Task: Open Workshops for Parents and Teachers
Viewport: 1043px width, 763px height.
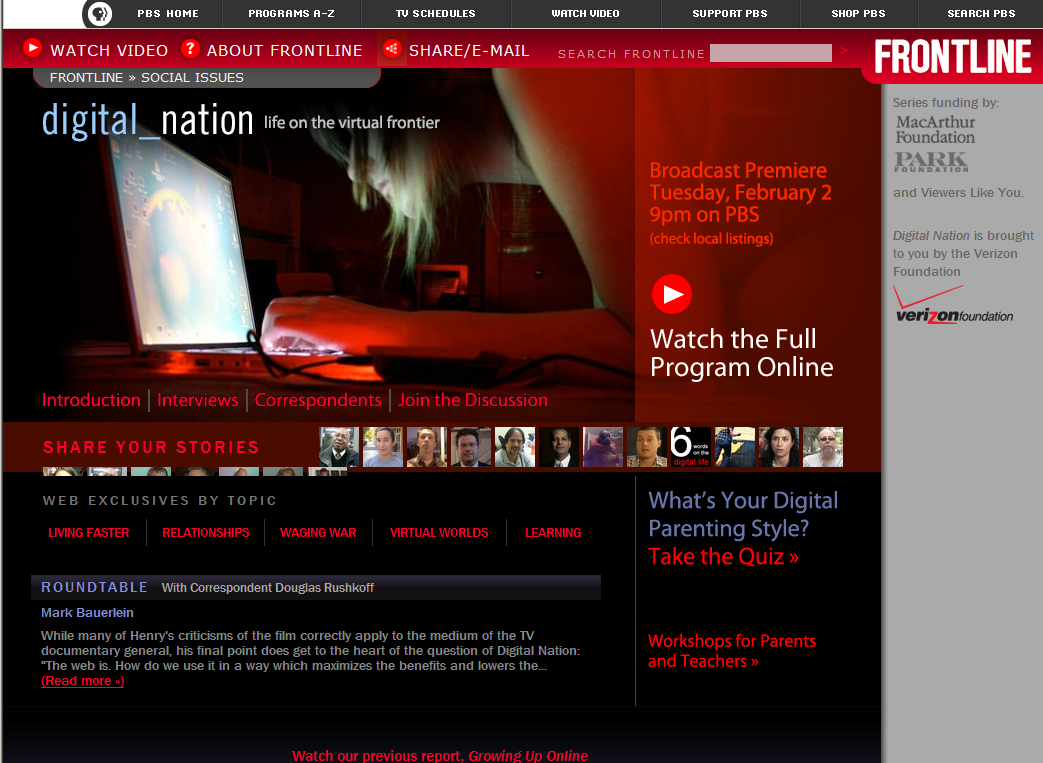Action: (732, 651)
